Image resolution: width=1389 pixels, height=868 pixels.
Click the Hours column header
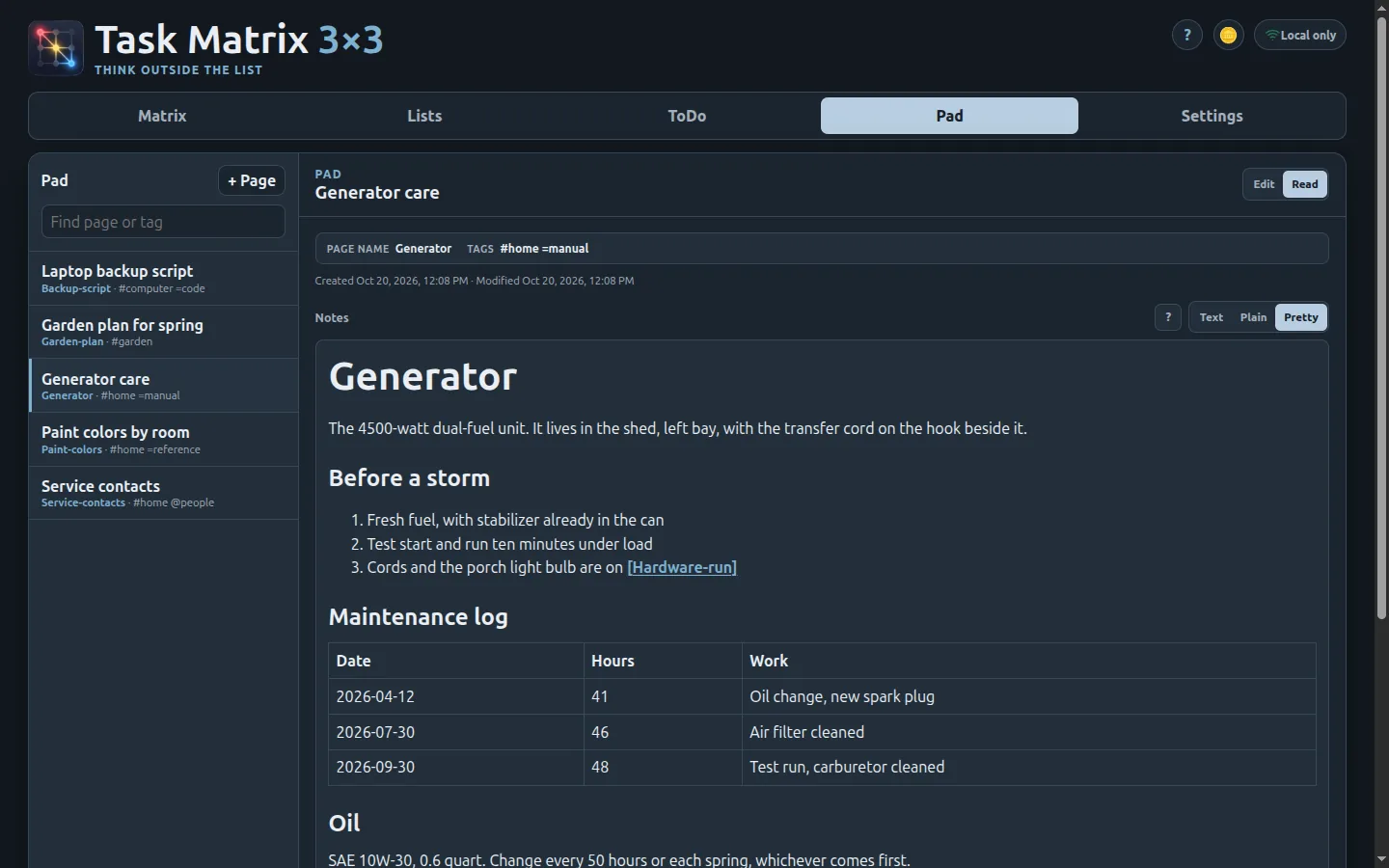click(x=663, y=661)
